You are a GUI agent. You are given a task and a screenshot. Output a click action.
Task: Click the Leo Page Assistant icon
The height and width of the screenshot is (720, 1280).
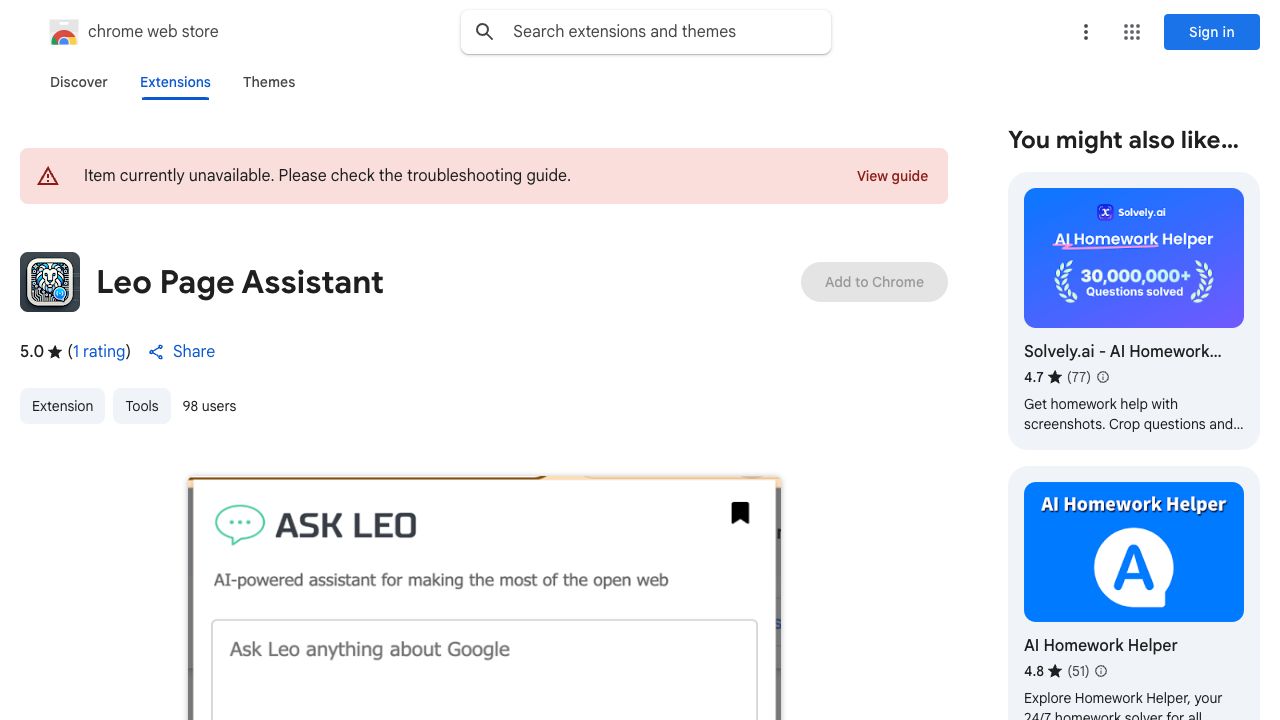point(50,282)
